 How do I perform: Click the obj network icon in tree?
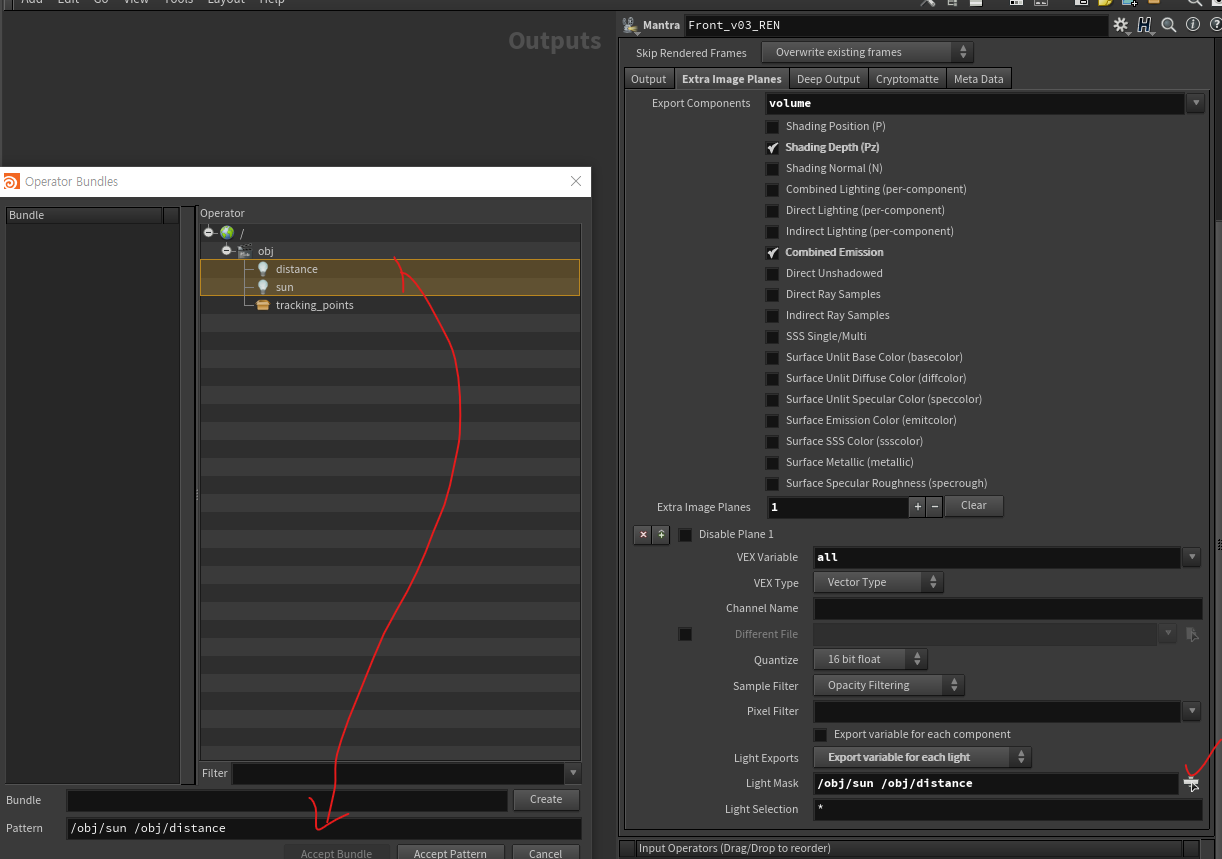click(x=245, y=251)
